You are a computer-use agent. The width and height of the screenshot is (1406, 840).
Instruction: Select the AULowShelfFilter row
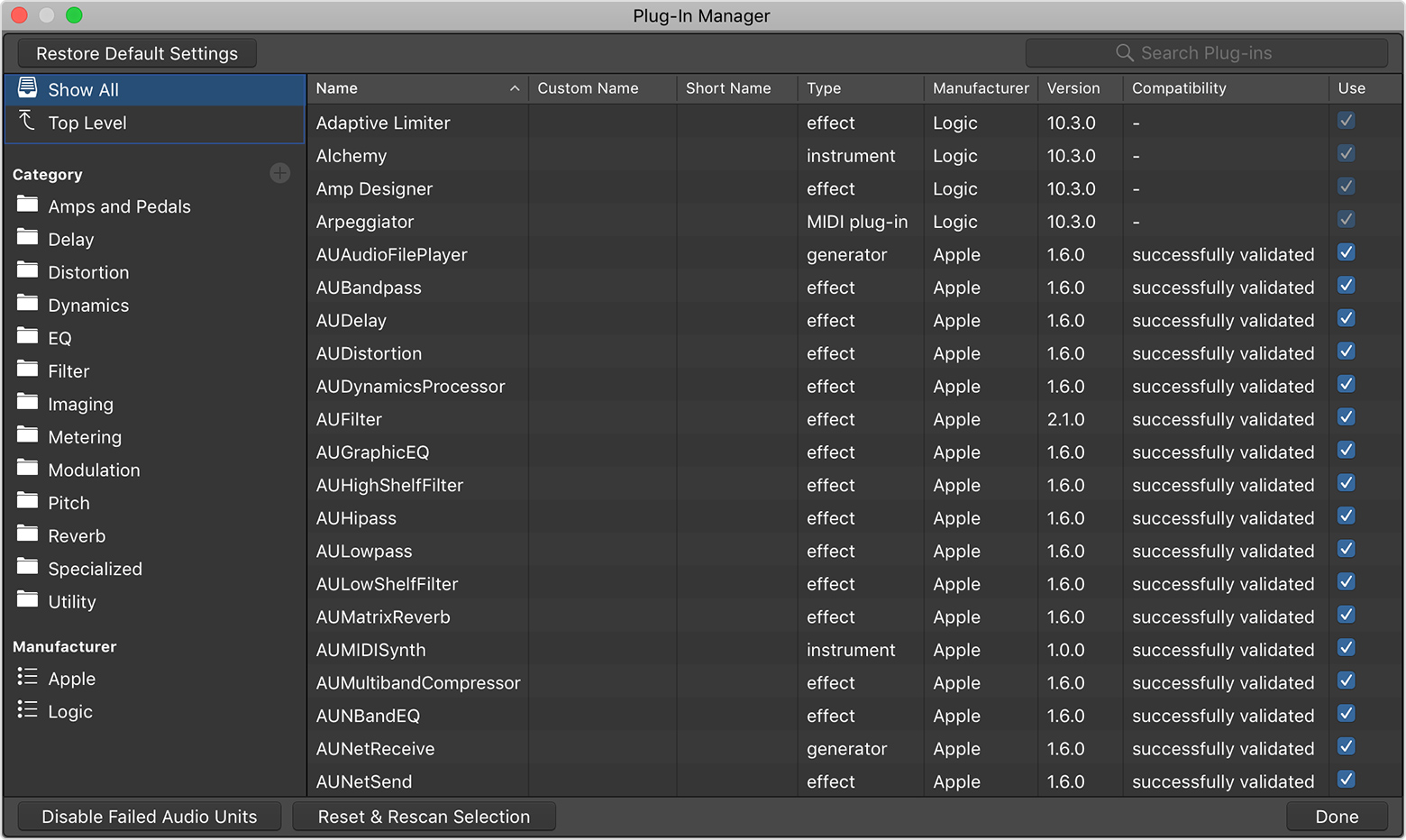point(854,584)
